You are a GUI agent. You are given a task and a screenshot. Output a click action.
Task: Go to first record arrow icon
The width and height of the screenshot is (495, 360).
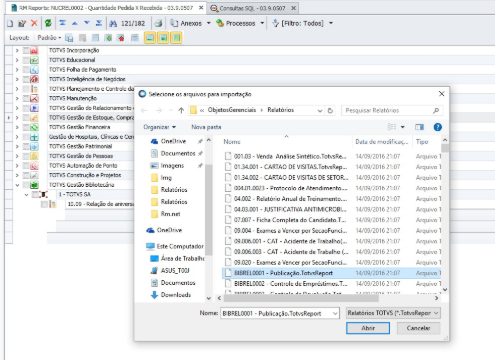pyautogui.click(x=62, y=23)
